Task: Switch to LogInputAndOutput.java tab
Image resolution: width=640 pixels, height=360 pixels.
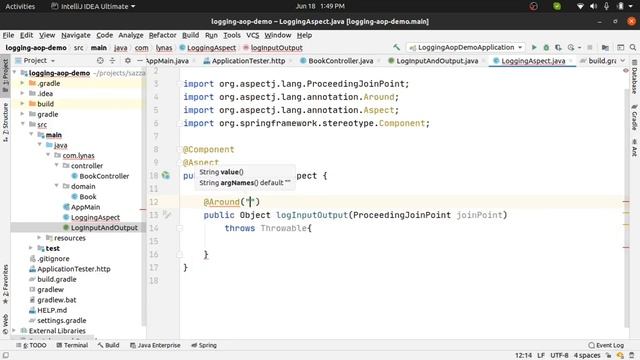Action: pyautogui.click(x=437, y=61)
